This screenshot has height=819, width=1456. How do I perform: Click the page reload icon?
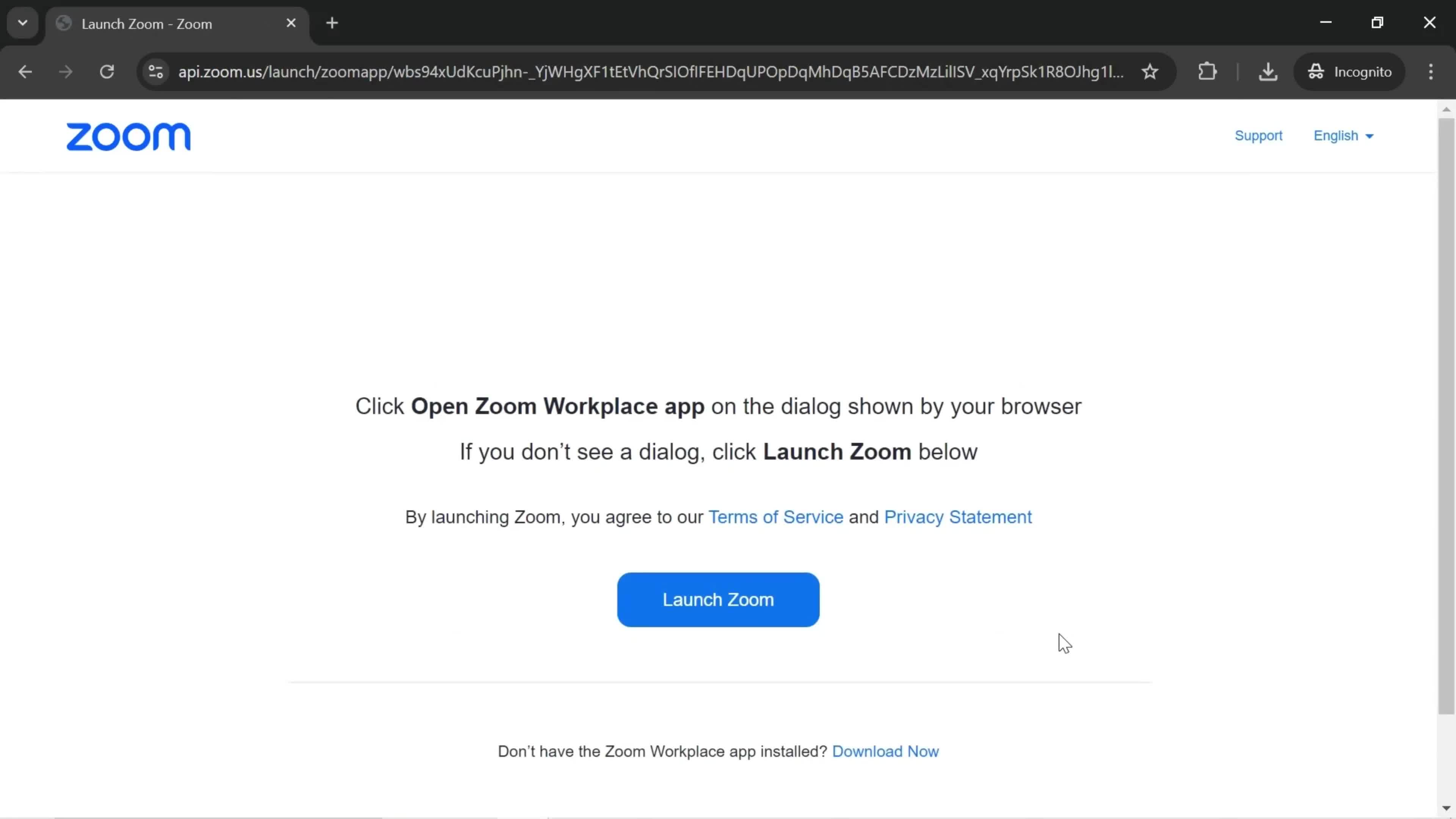pyautogui.click(x=107, y=71)
